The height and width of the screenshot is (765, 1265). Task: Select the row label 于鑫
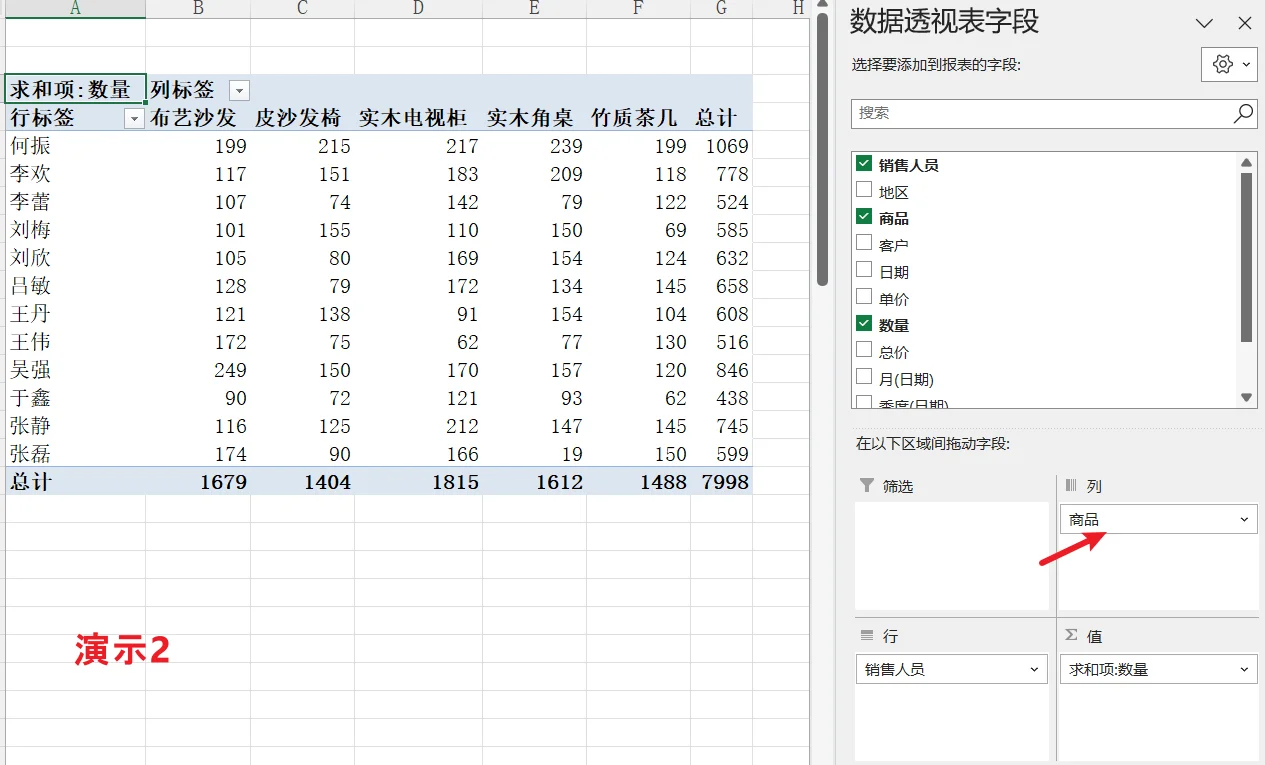coord(75,398)
